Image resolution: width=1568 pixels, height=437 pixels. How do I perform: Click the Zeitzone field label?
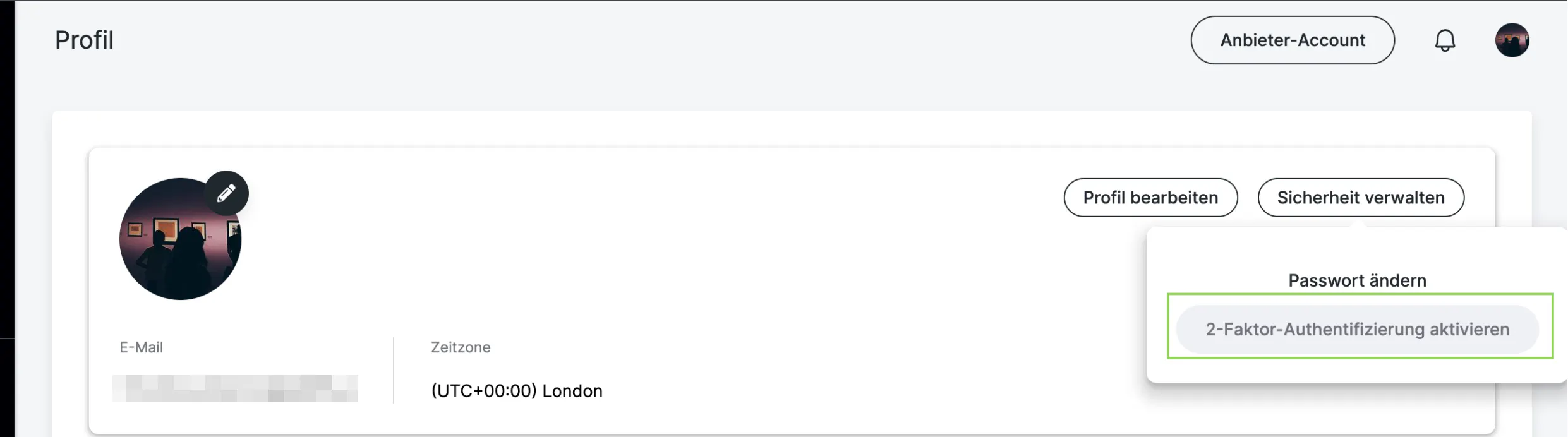coord(461,347)
